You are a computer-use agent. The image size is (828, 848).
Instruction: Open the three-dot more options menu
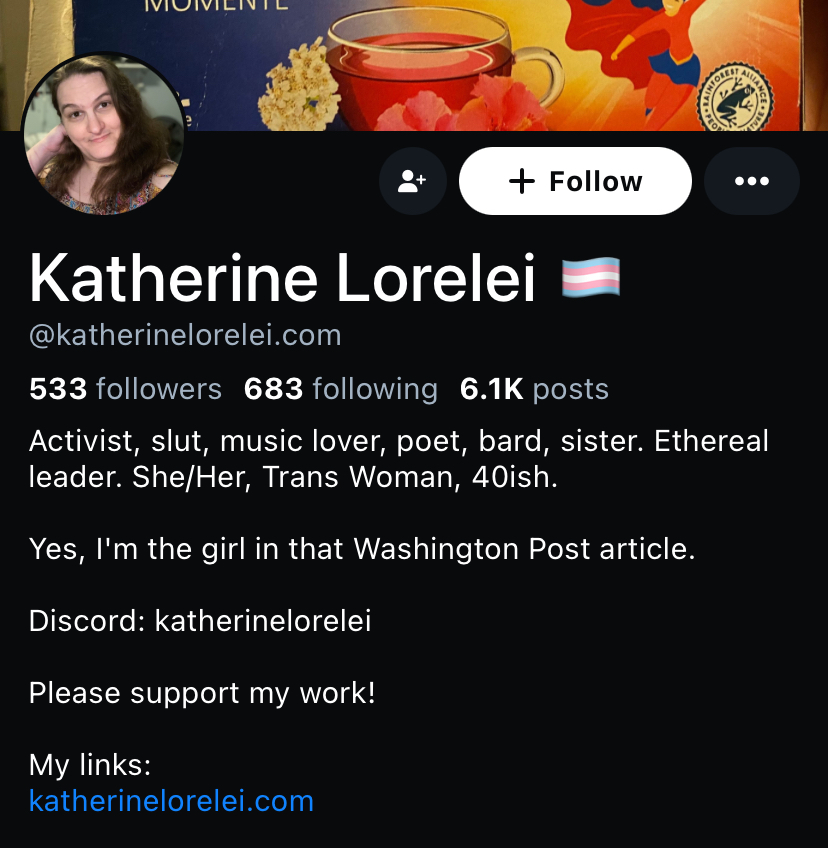tap(752, 181)
